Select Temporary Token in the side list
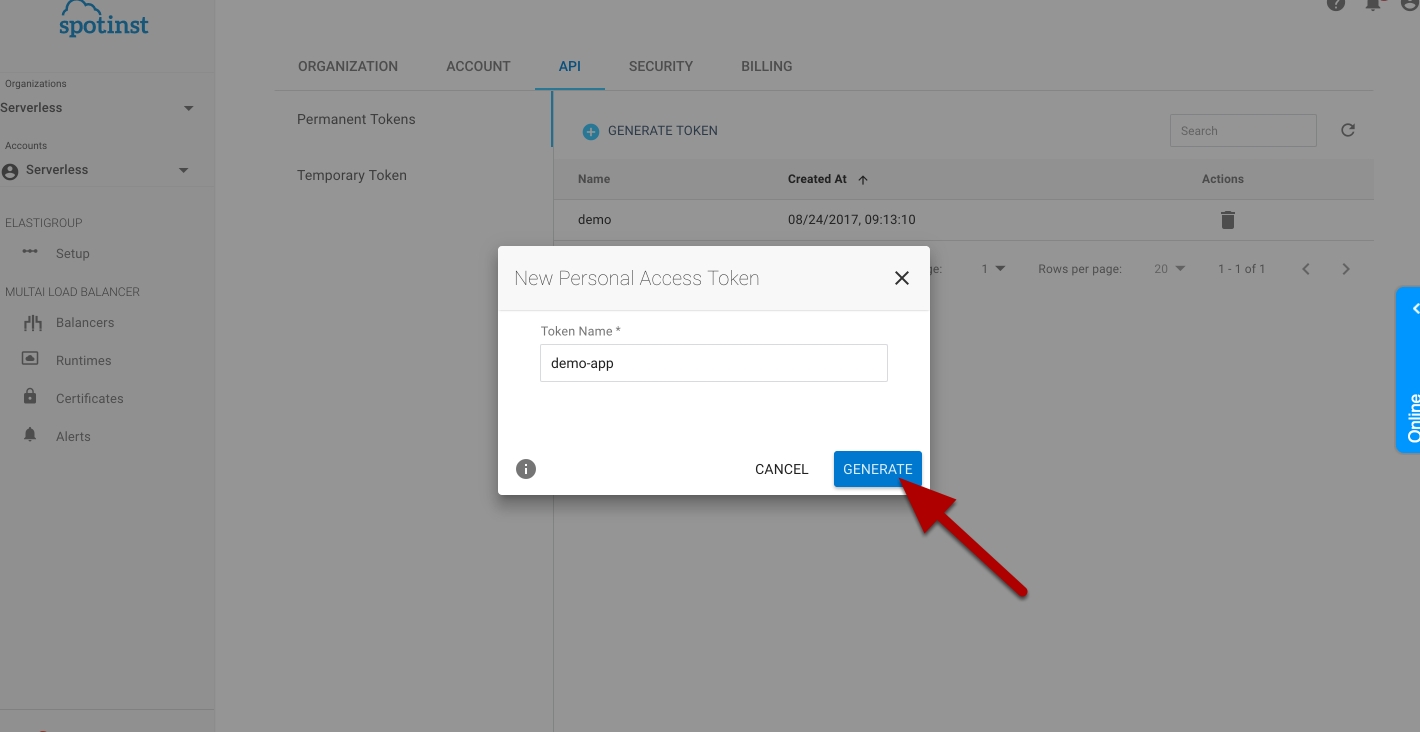The width and height of the screenshot is (1420, 732). [x=352, y=175]
